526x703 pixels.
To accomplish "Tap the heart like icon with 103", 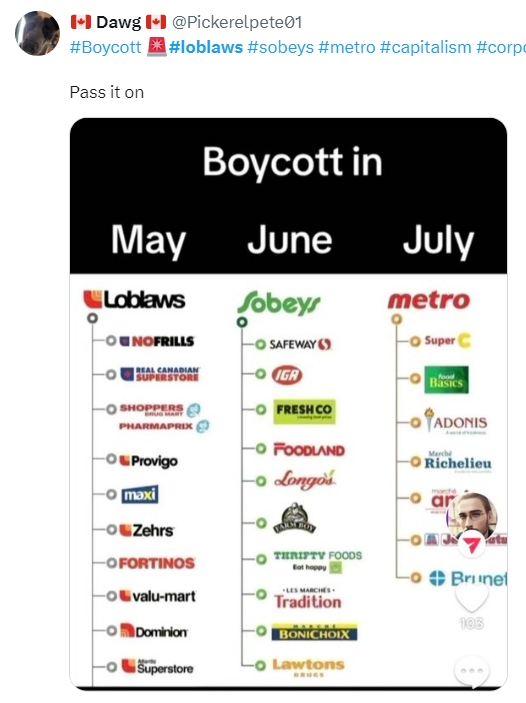I will [x=471, y=597].
